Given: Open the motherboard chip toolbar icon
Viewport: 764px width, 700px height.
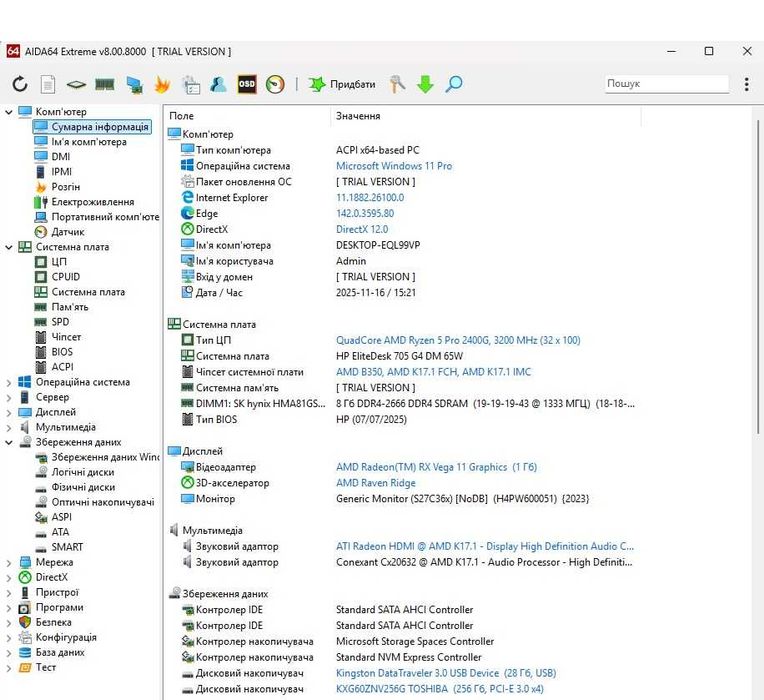Looking at the screenshot, I should tap(76, 85).
